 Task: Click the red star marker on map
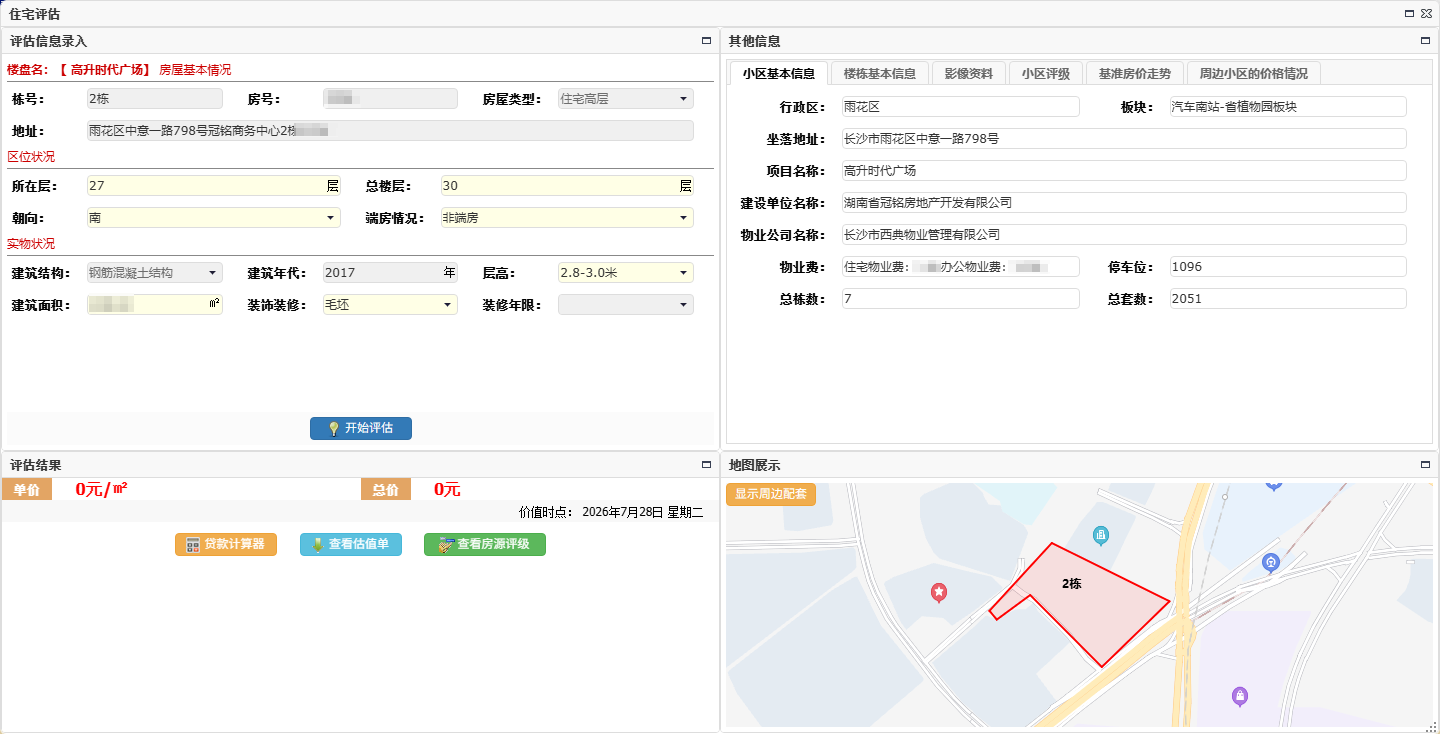point(939,593)
